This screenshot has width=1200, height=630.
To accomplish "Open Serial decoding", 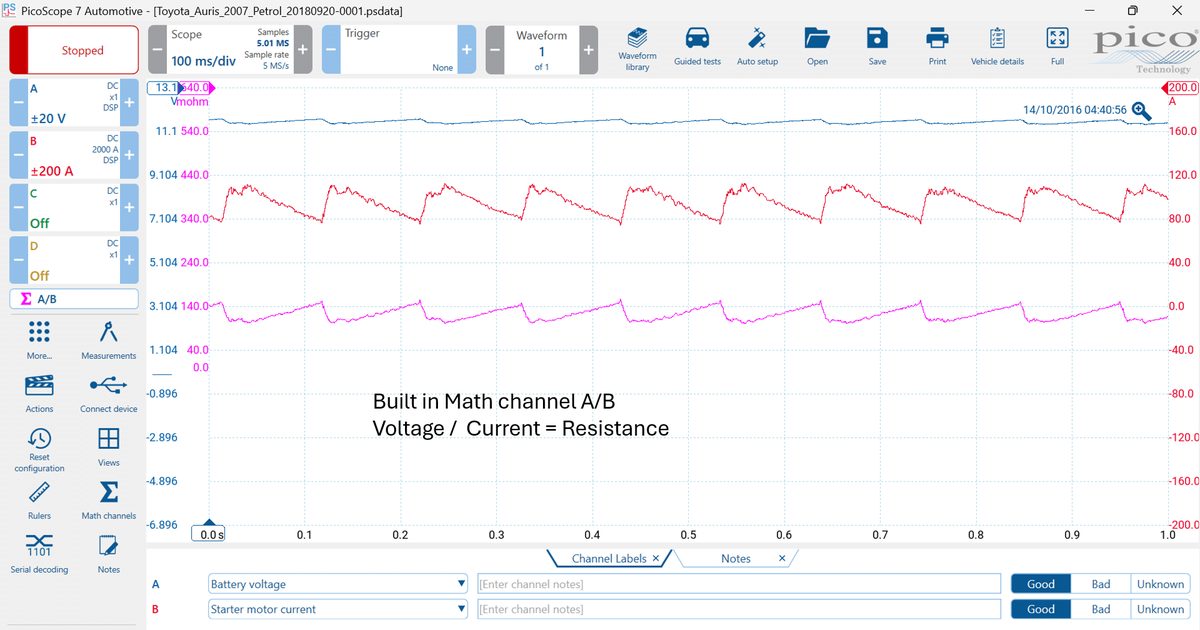I will coord(39,554).
